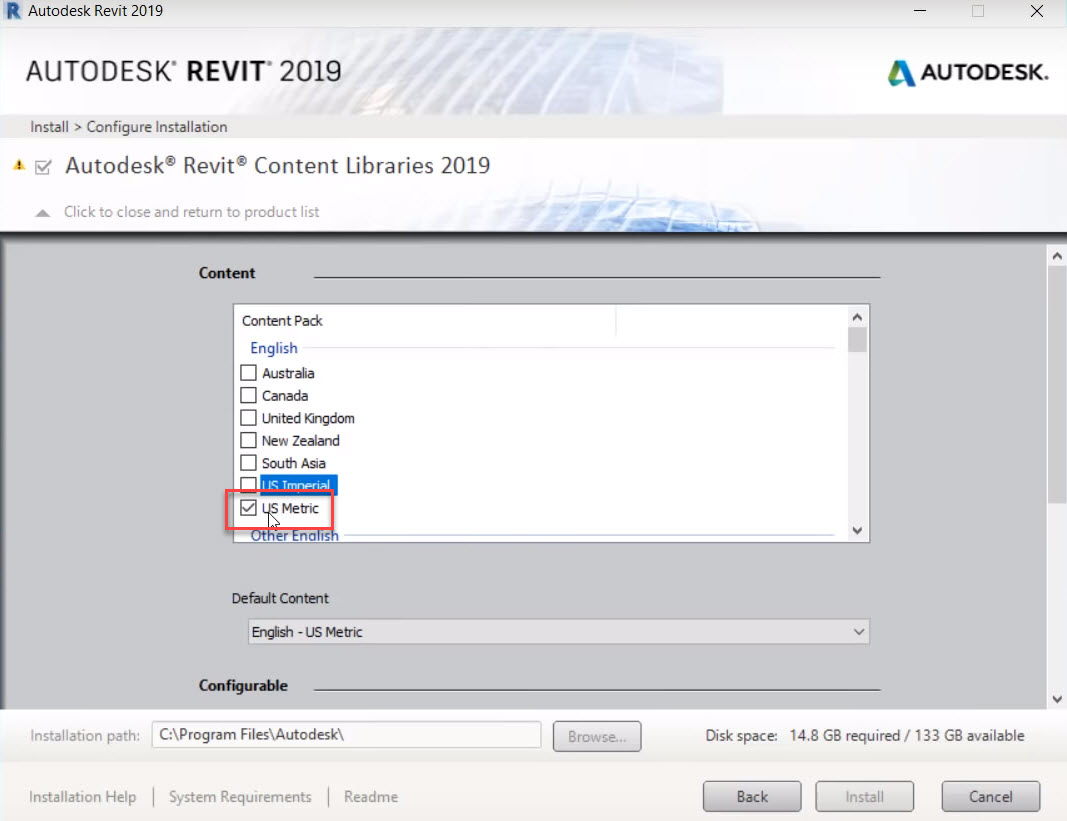The height and width of the screenshot is (821, 1067).
Task: Click content pack list down arrow
Action: (x=857, y=530)
